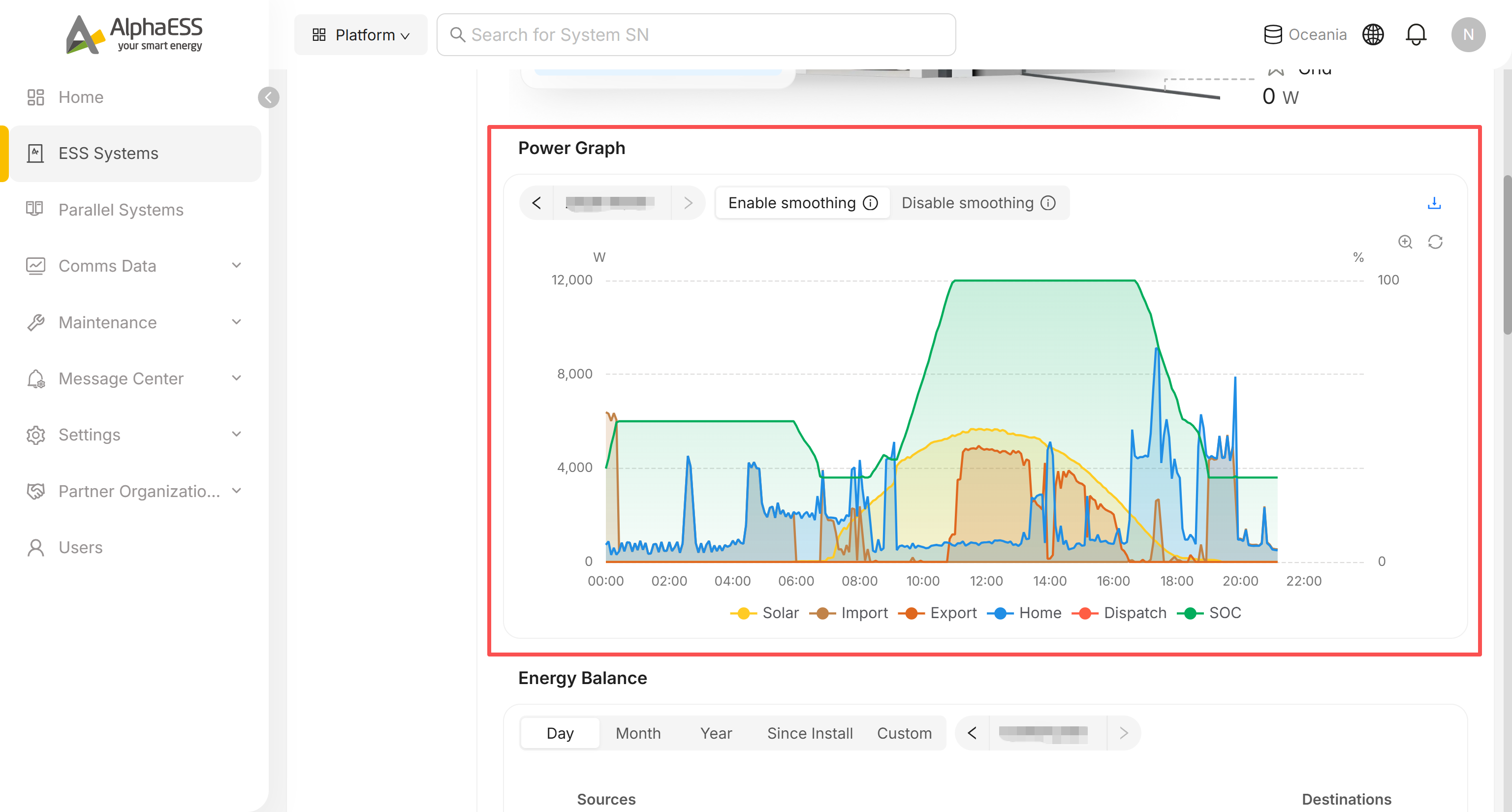Toggle Solar series in chart legend

coord(764,613)
